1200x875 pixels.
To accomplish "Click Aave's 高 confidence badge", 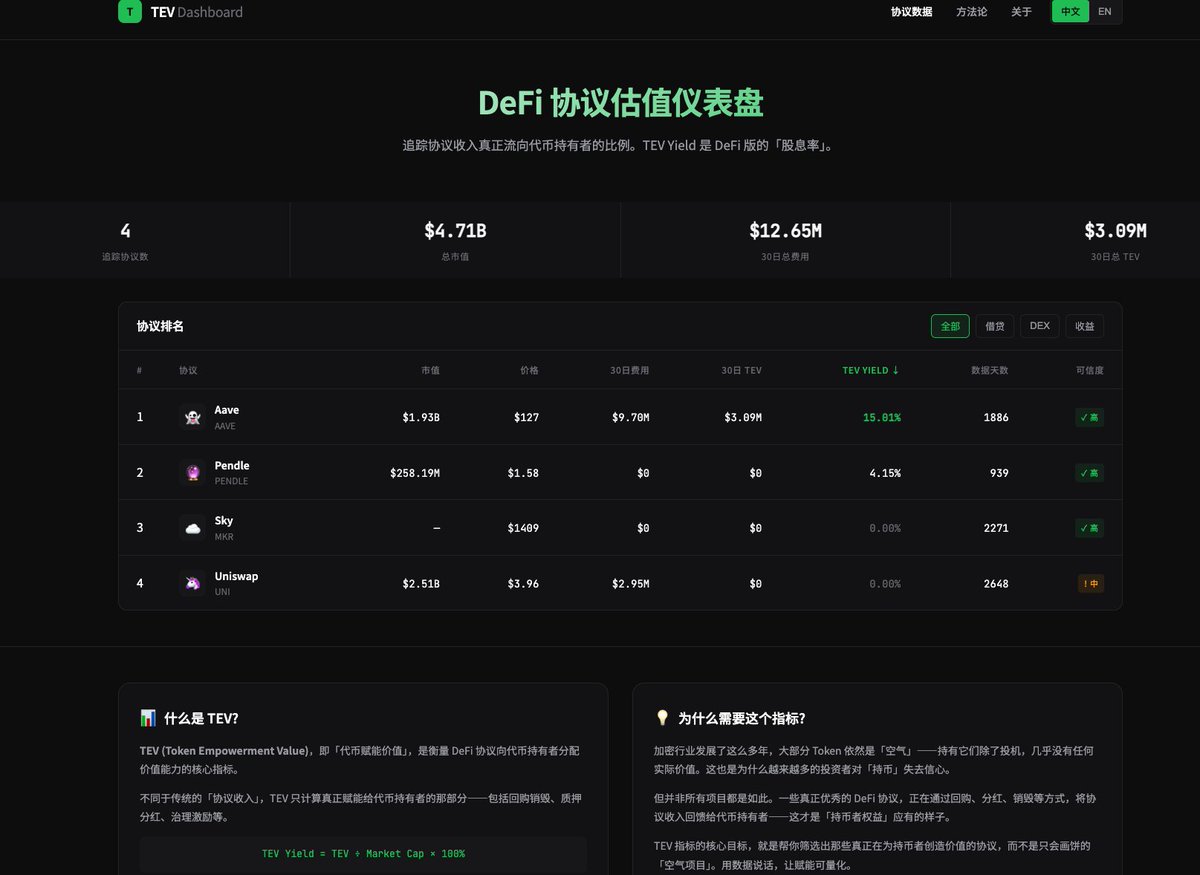I will coord(1090,418).
